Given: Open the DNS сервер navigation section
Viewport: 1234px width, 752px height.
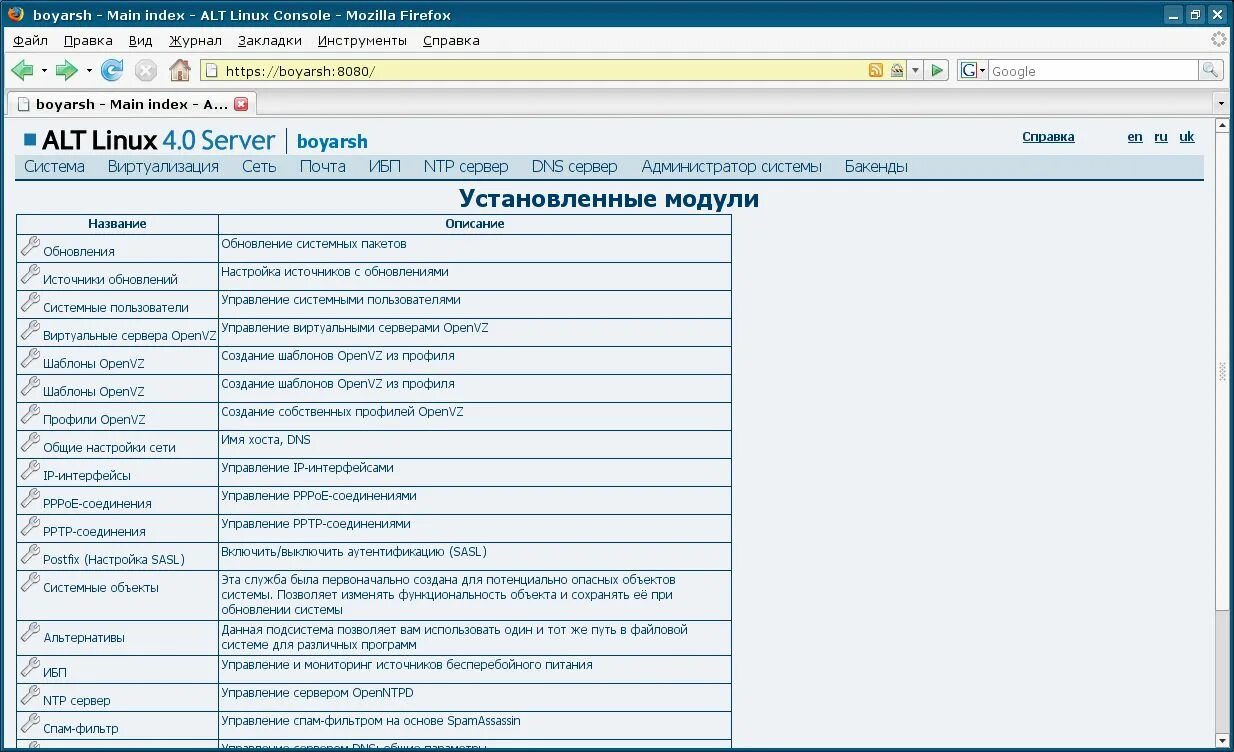Looking at the screenshot, I should [x=575, y=167].
